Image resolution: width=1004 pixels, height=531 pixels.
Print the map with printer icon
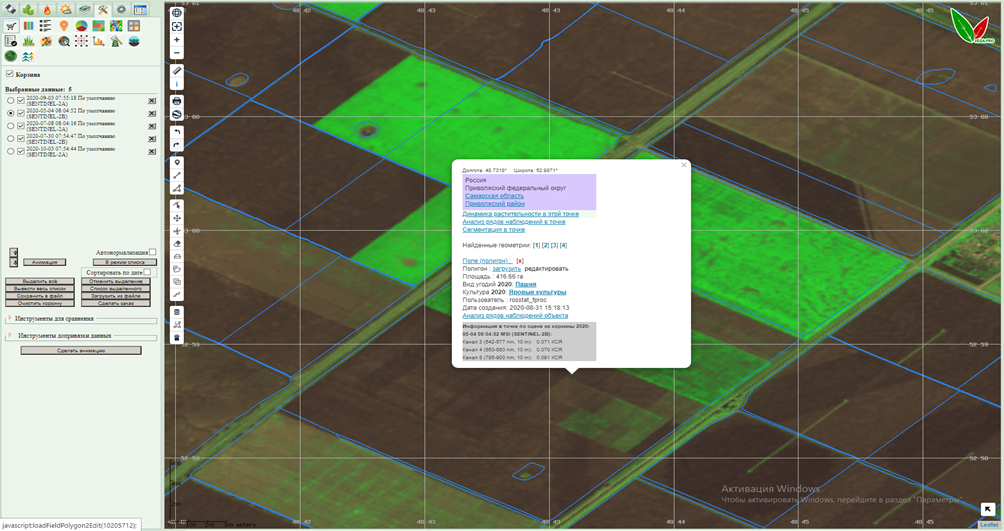click(x=177, y=101)
